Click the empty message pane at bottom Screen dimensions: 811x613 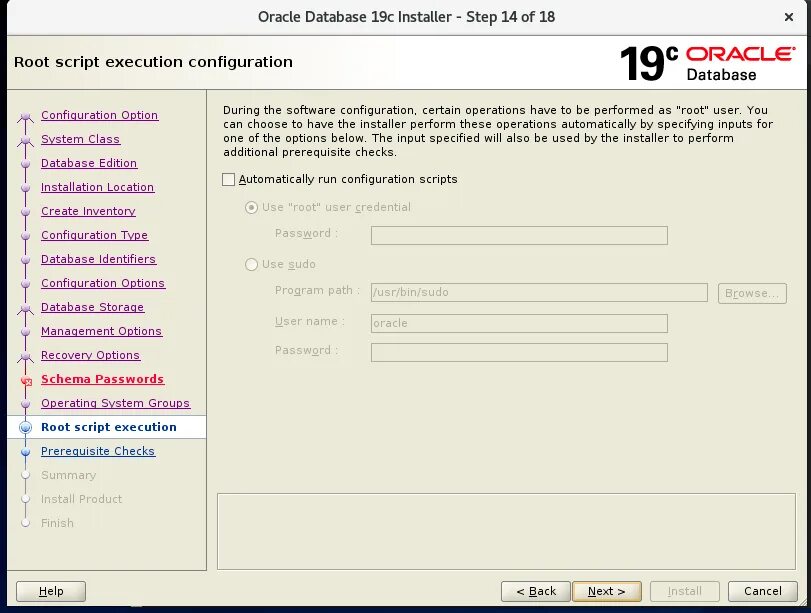point(506,531)
